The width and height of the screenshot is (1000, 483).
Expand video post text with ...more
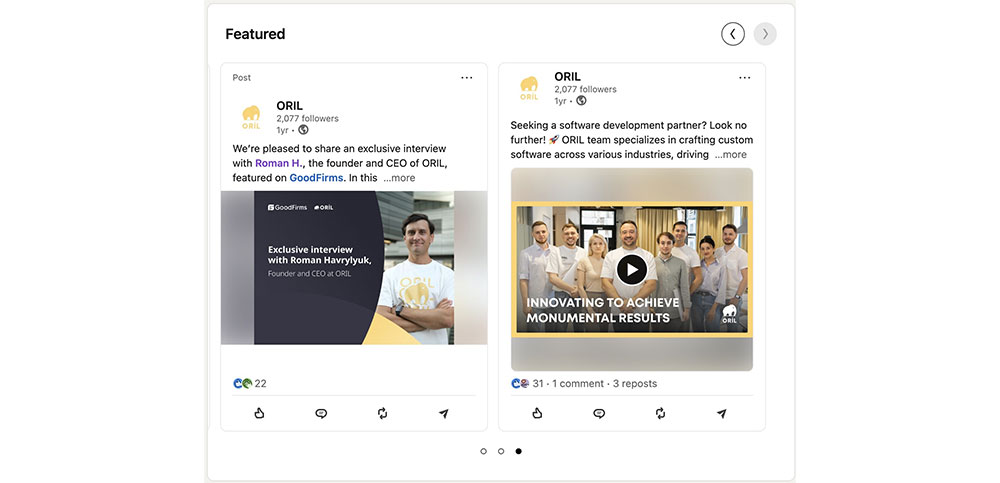click(731, 155)
